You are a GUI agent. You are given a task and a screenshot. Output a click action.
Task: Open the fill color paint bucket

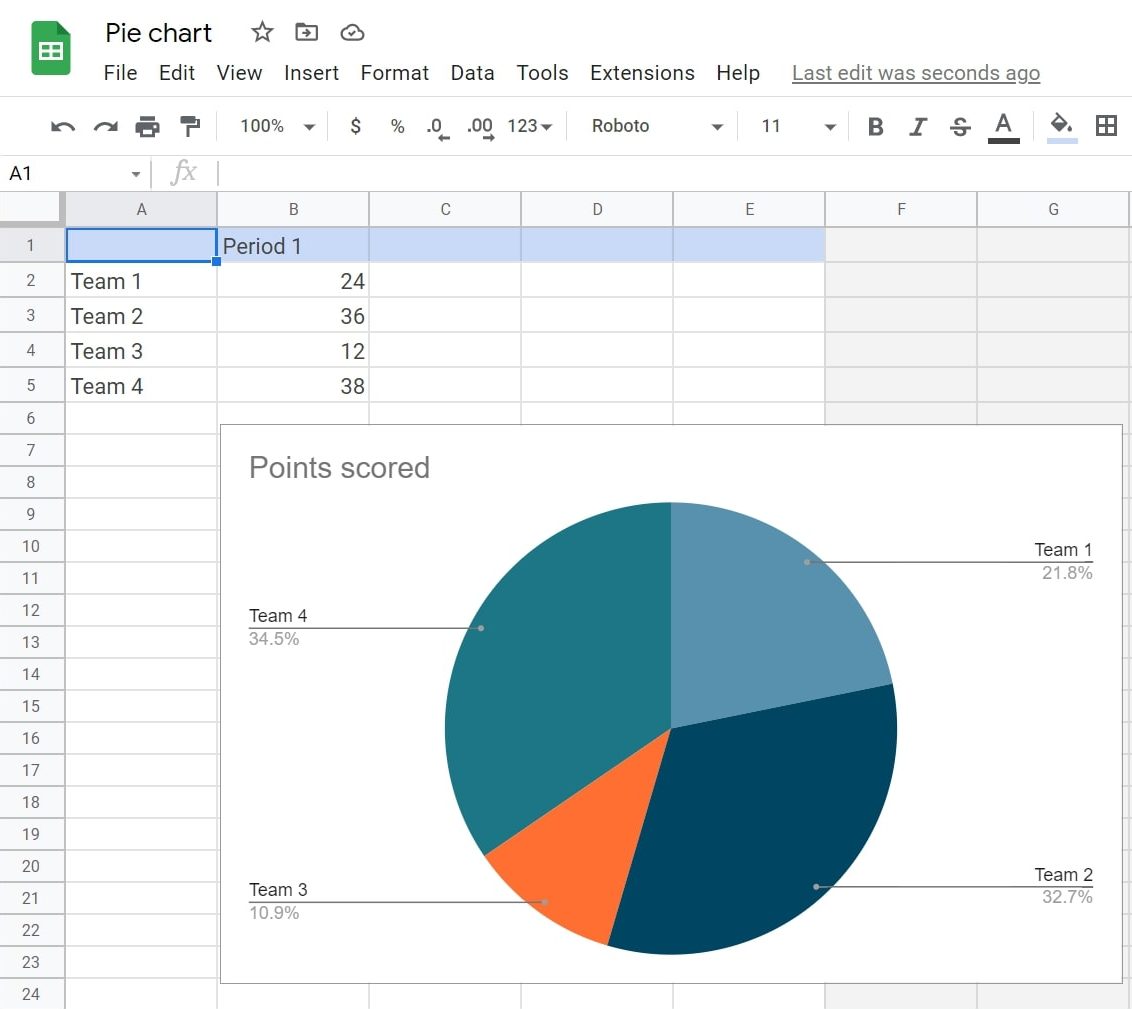[1061, 126]
